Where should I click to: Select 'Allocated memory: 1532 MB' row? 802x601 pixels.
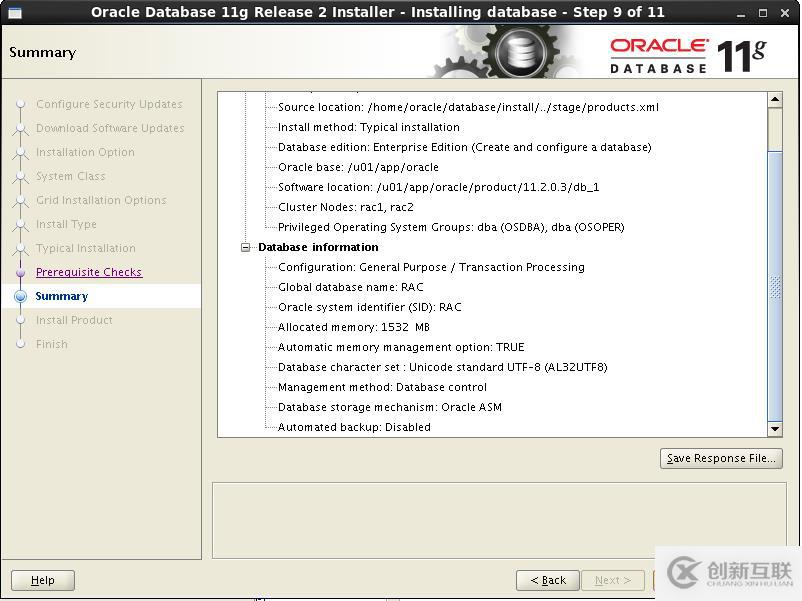coord(353,327)
